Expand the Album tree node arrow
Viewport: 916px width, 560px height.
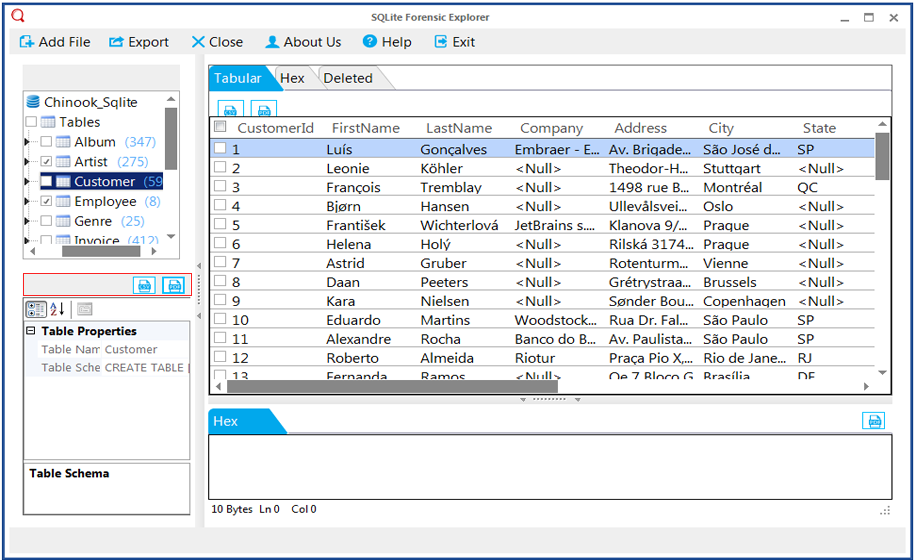click(x=27, y=142)
